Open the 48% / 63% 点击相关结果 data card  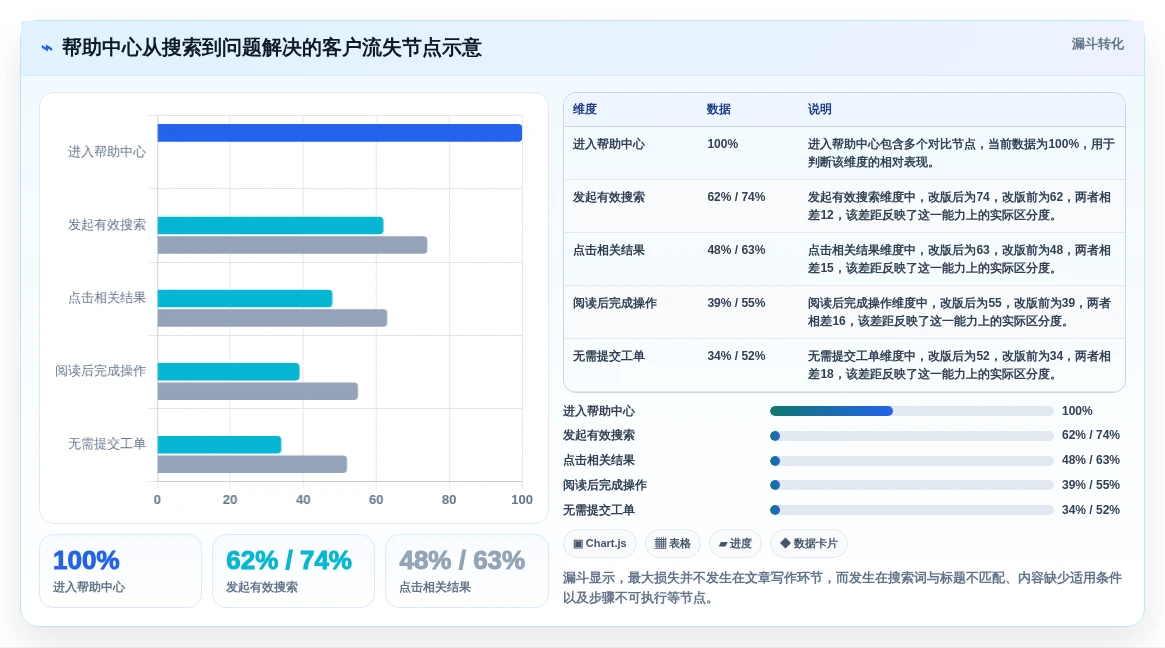coord(467,571)
